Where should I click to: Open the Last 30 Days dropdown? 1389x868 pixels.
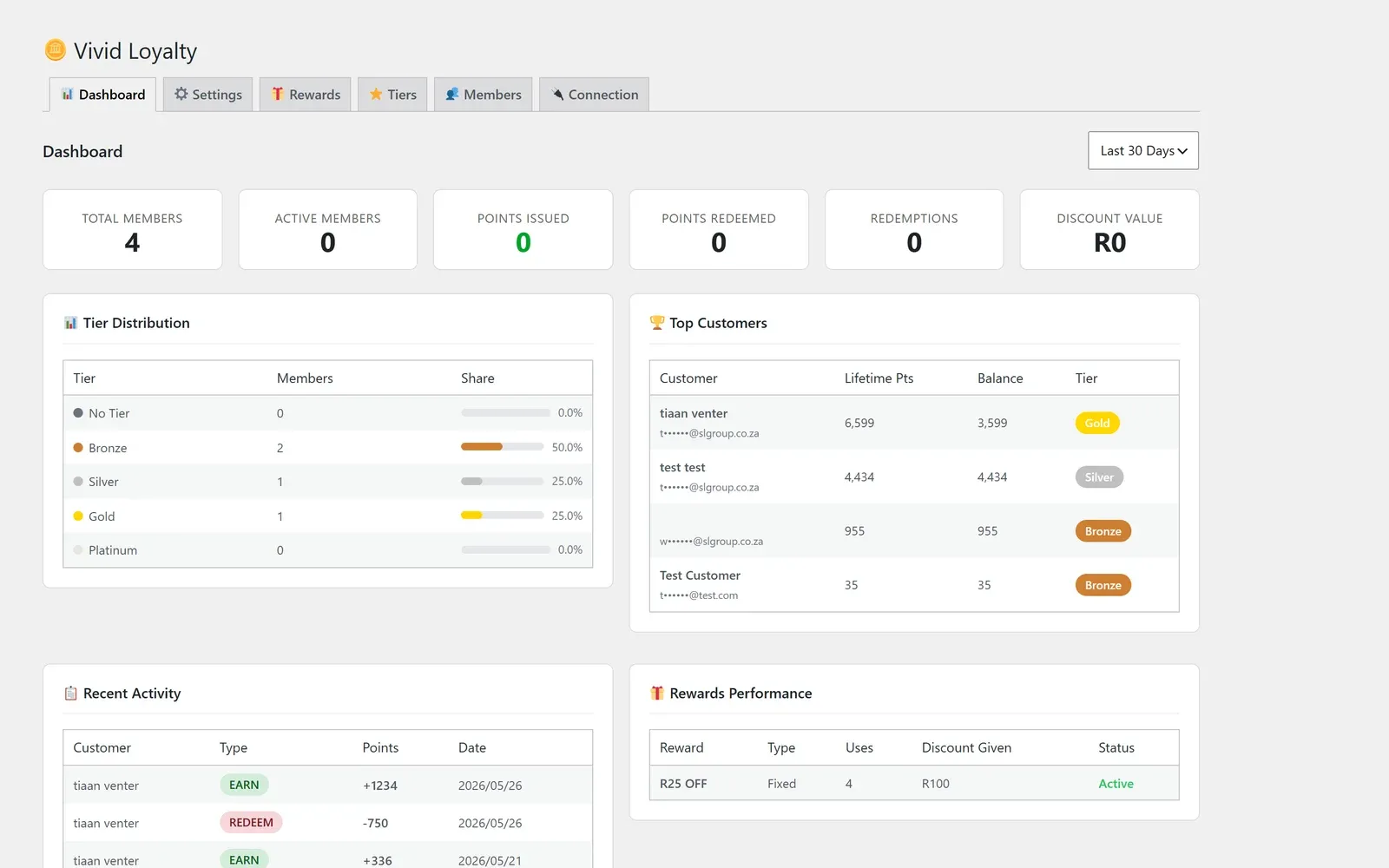1143,151
